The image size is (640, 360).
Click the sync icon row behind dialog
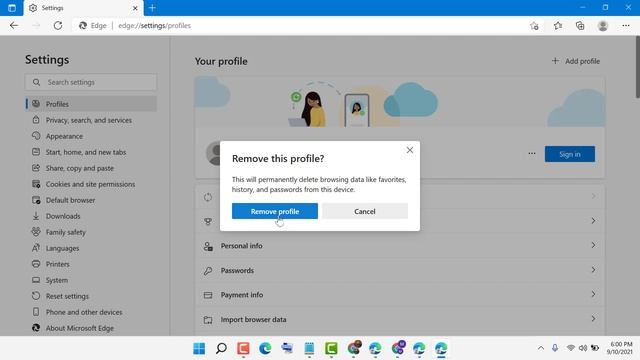208,197
